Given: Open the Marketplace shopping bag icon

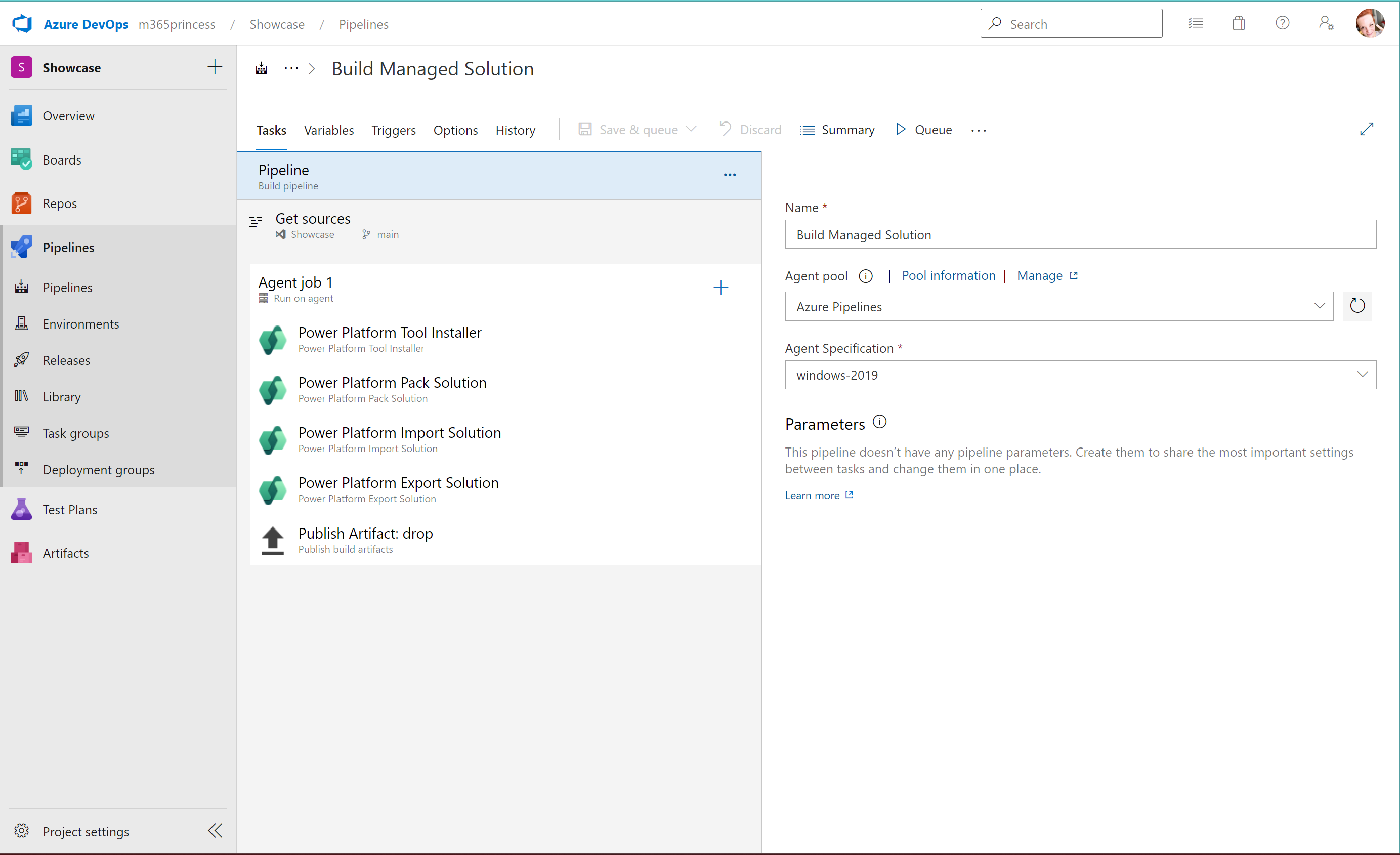Looking at the screenshot, I should tap(1239, 24).
